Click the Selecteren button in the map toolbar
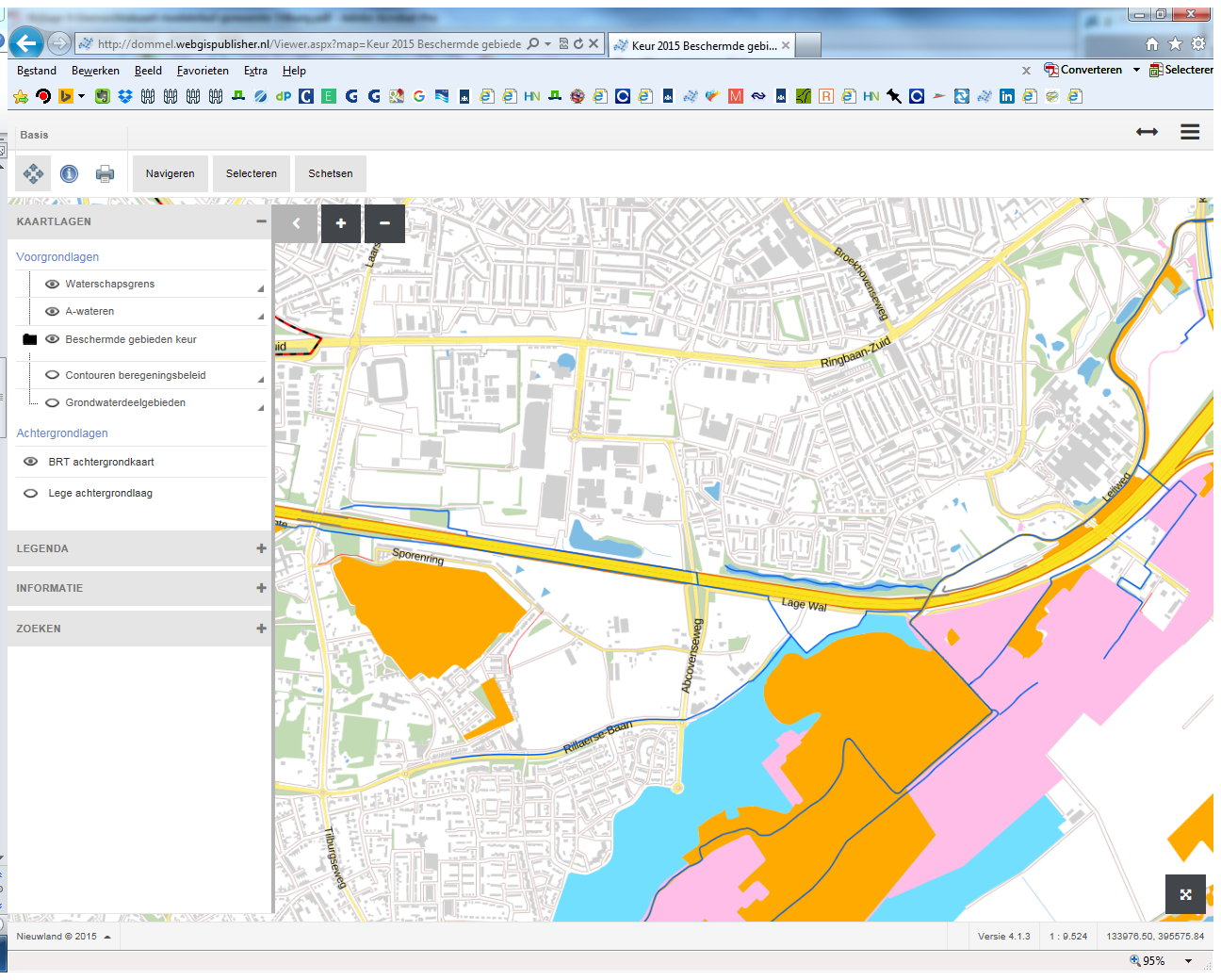This screenshot has height=980, width=1221. [x=252, y=173]
